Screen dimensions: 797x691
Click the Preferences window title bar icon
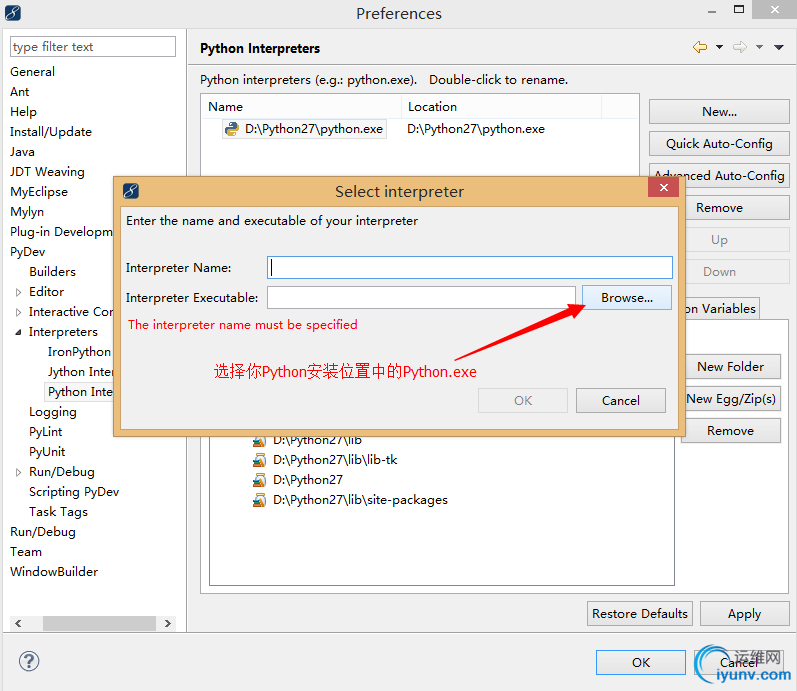[x=13, y=12]
